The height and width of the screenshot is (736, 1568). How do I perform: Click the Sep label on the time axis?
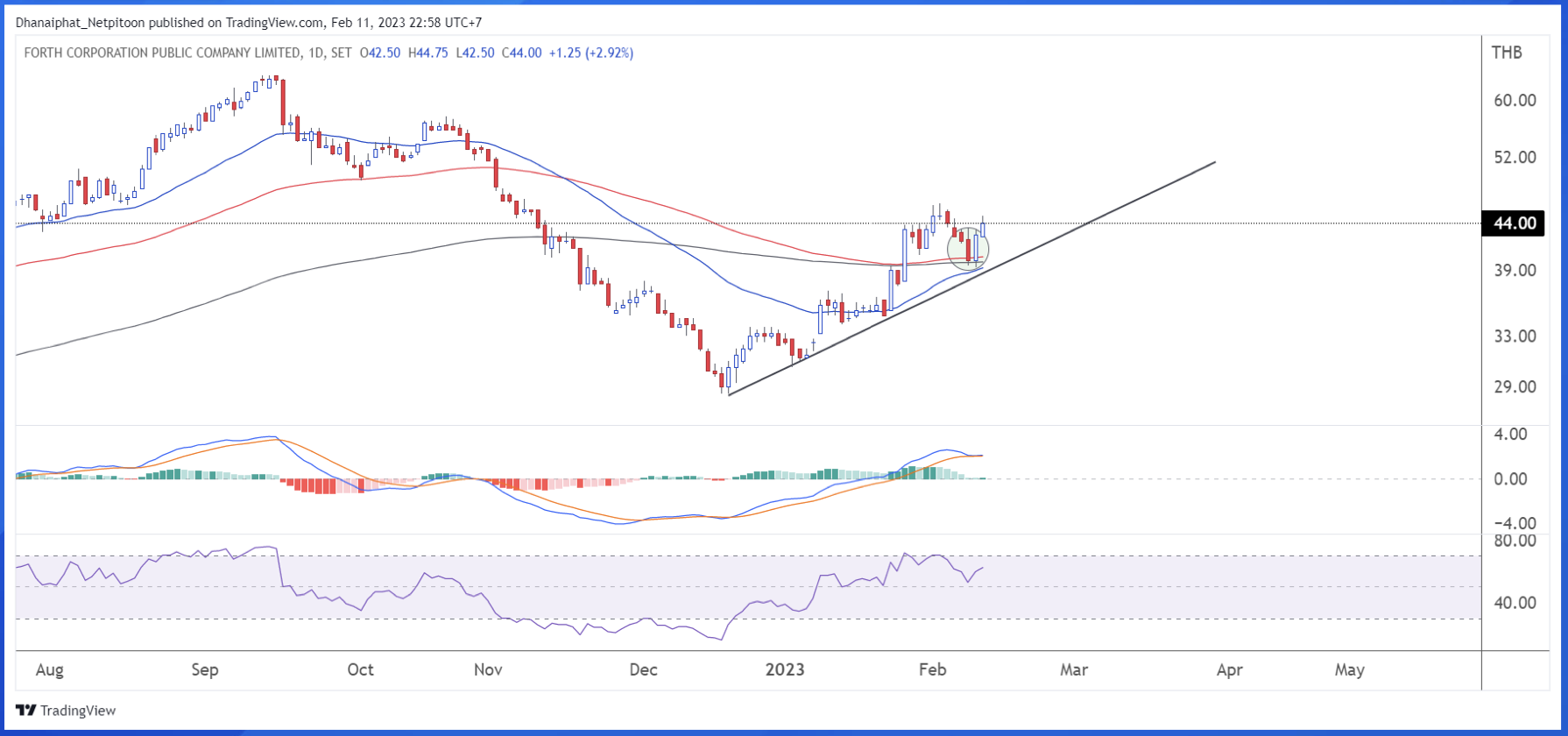tap(205, 670)
